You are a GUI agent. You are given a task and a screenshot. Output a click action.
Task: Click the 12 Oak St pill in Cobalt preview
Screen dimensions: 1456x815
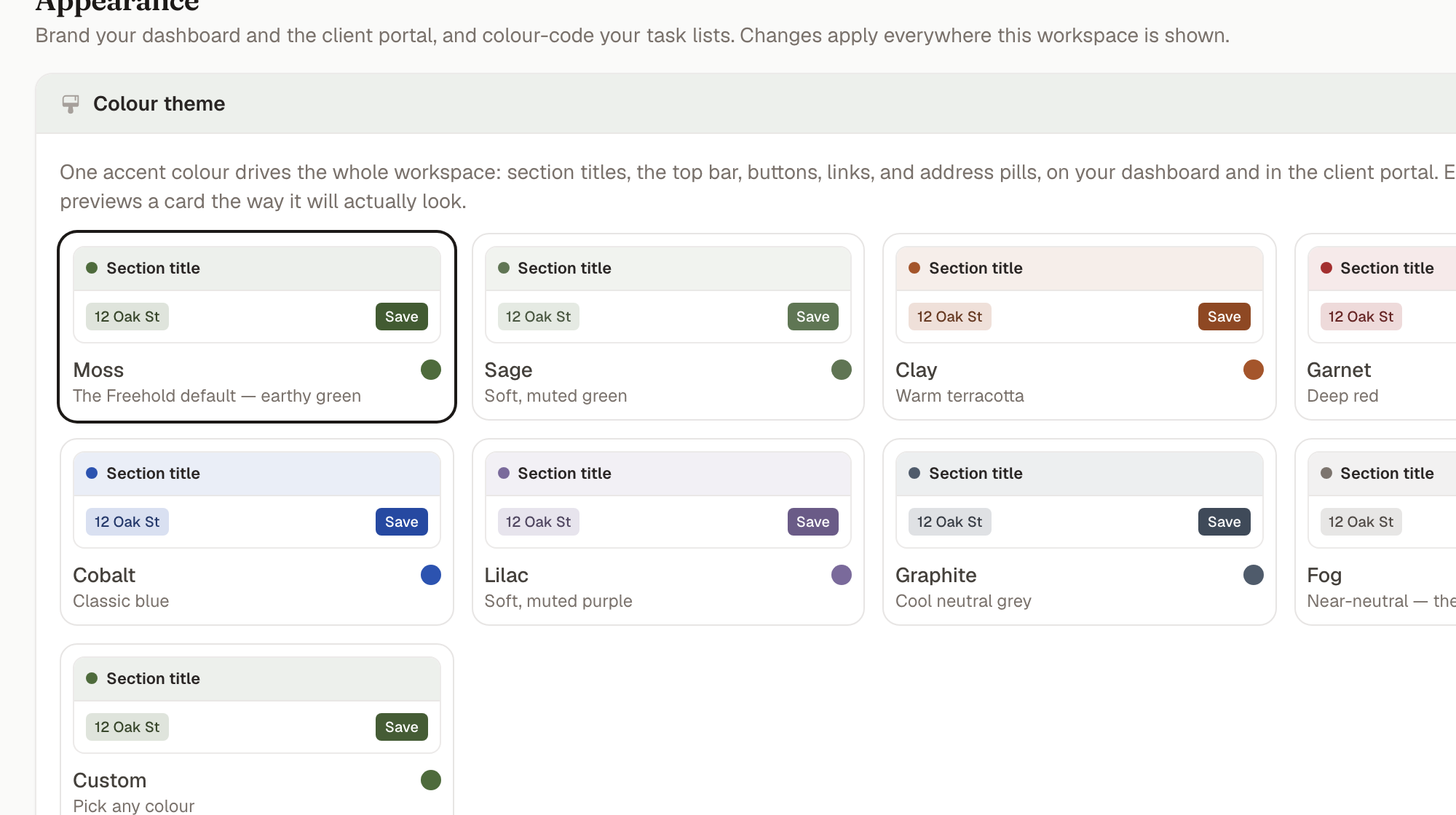point(127,522)
